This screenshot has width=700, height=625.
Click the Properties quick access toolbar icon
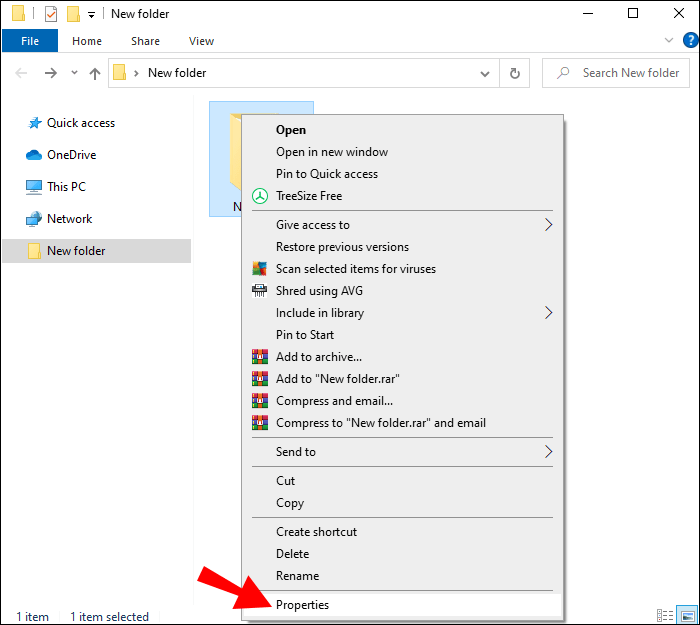[x=51, y=14]
